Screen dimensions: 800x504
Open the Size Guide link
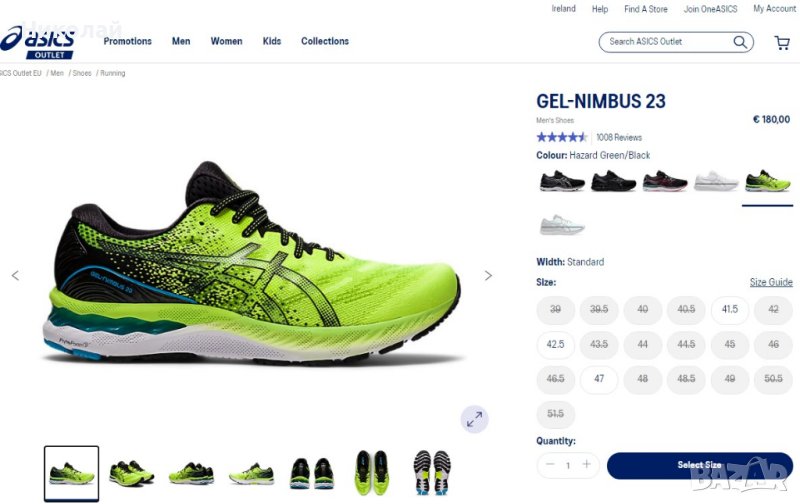point(771,282)
